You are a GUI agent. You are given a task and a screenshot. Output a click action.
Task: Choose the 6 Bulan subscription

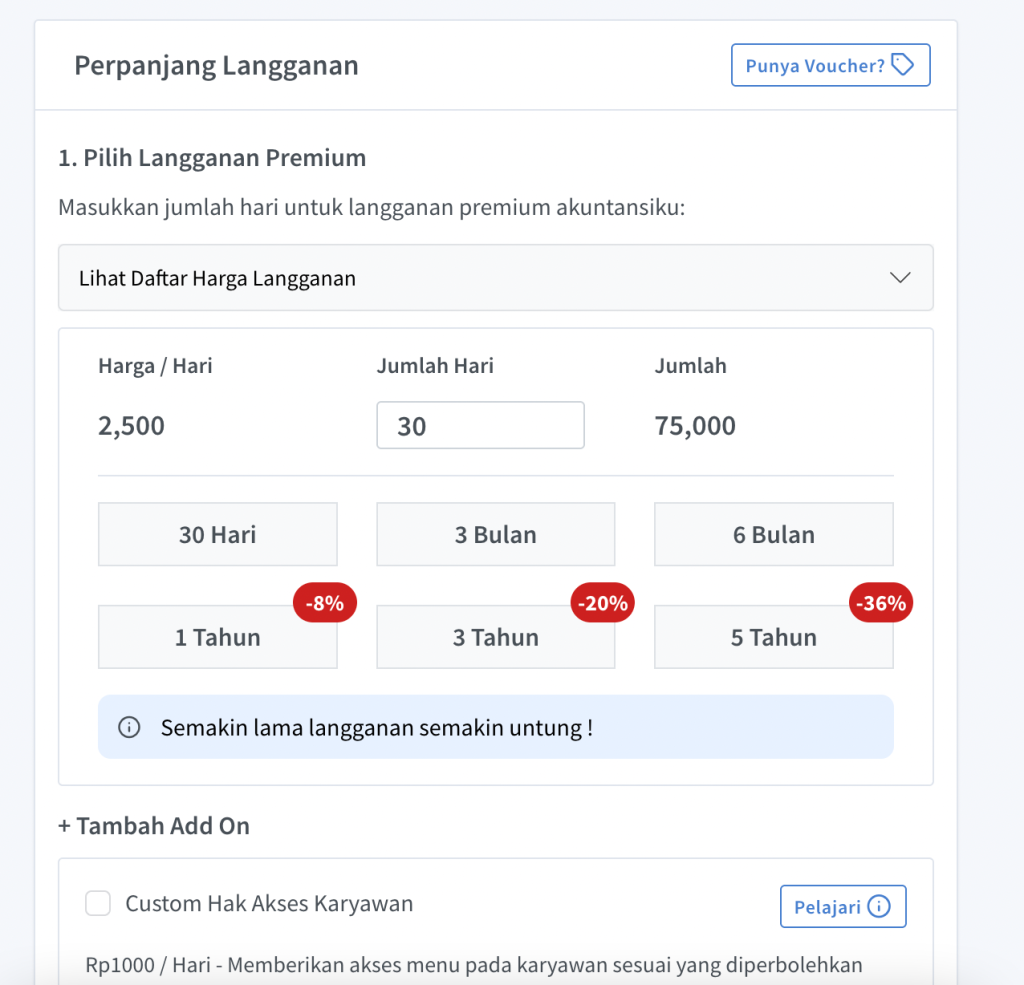773,535
